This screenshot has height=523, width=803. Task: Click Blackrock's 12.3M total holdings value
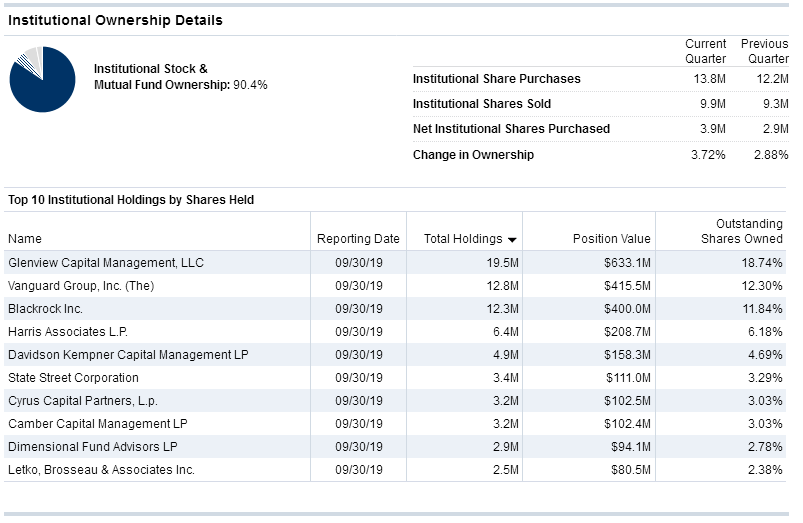tap(502, 309)
